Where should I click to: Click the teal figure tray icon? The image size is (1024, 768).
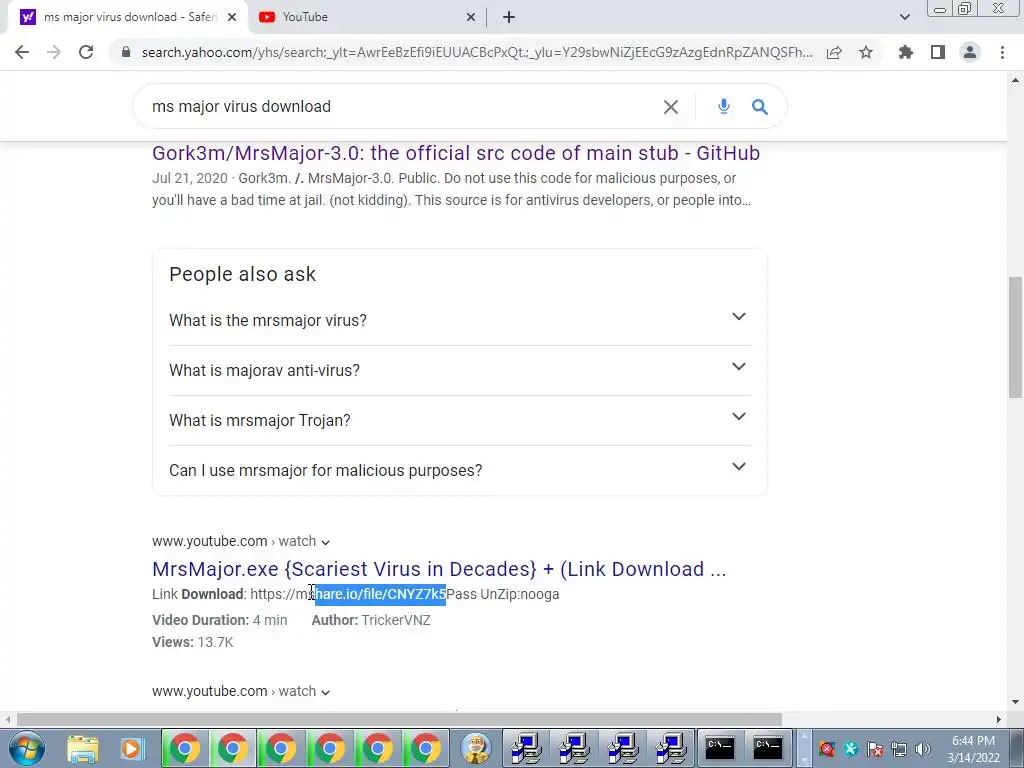pos(851,749)
